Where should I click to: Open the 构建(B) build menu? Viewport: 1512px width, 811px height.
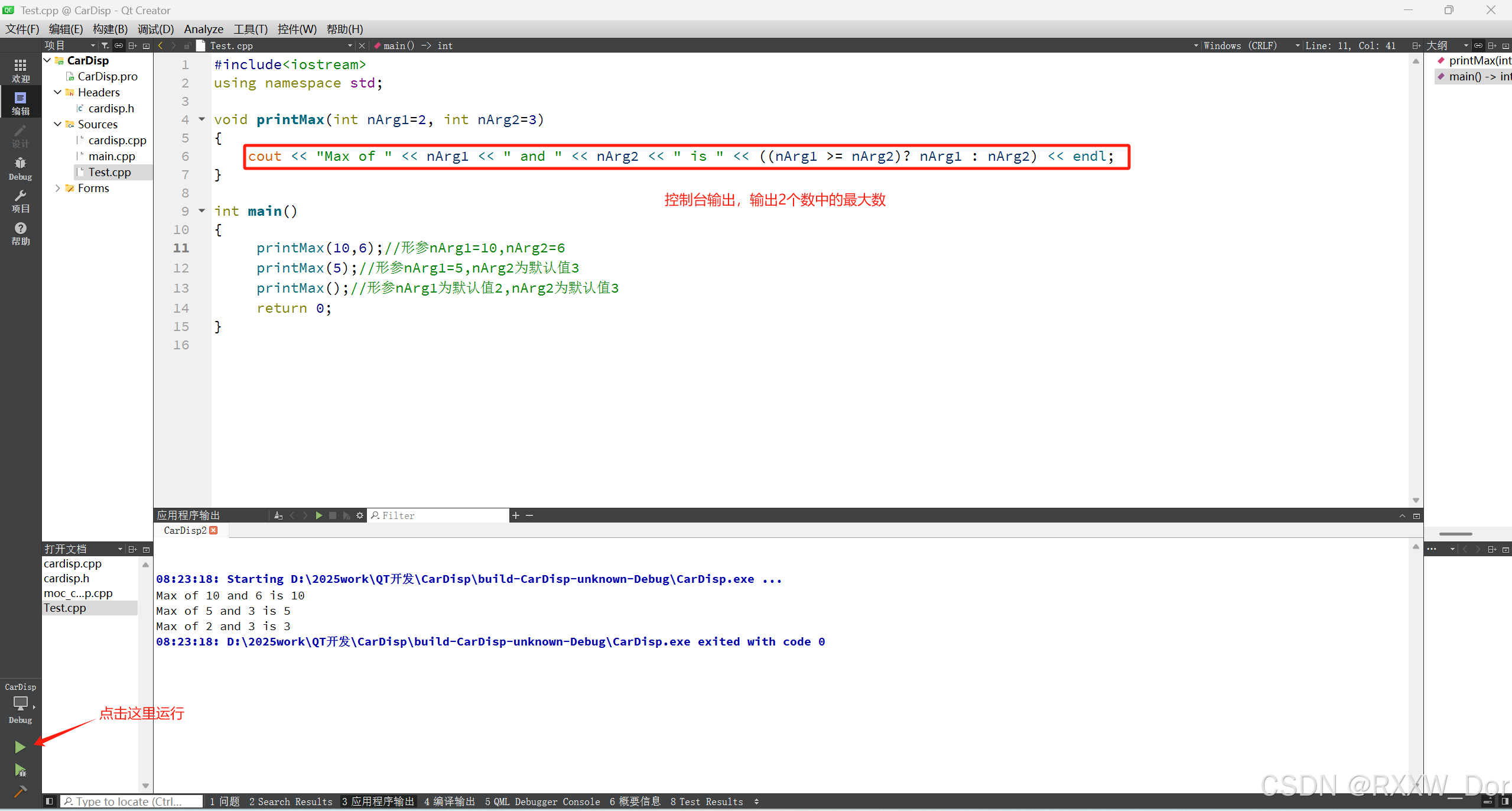110,29
